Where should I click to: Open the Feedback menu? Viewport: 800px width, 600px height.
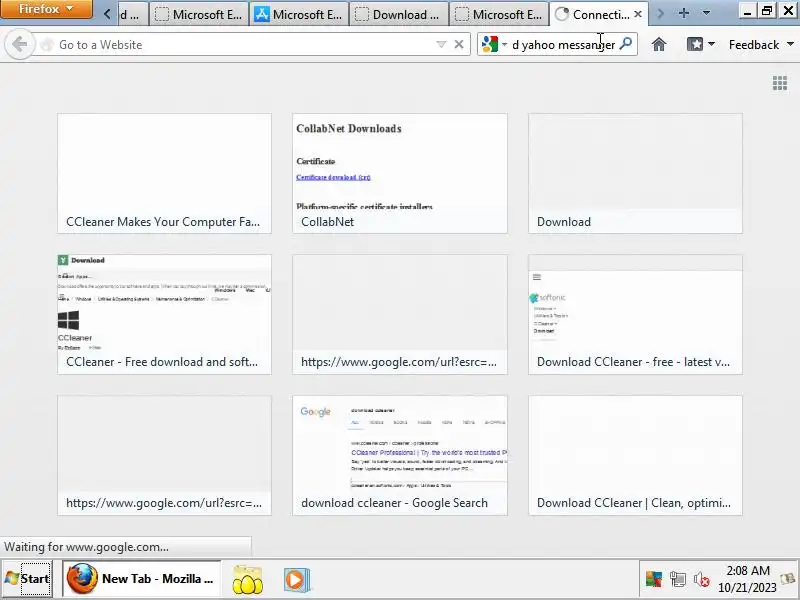pos(761,45)
